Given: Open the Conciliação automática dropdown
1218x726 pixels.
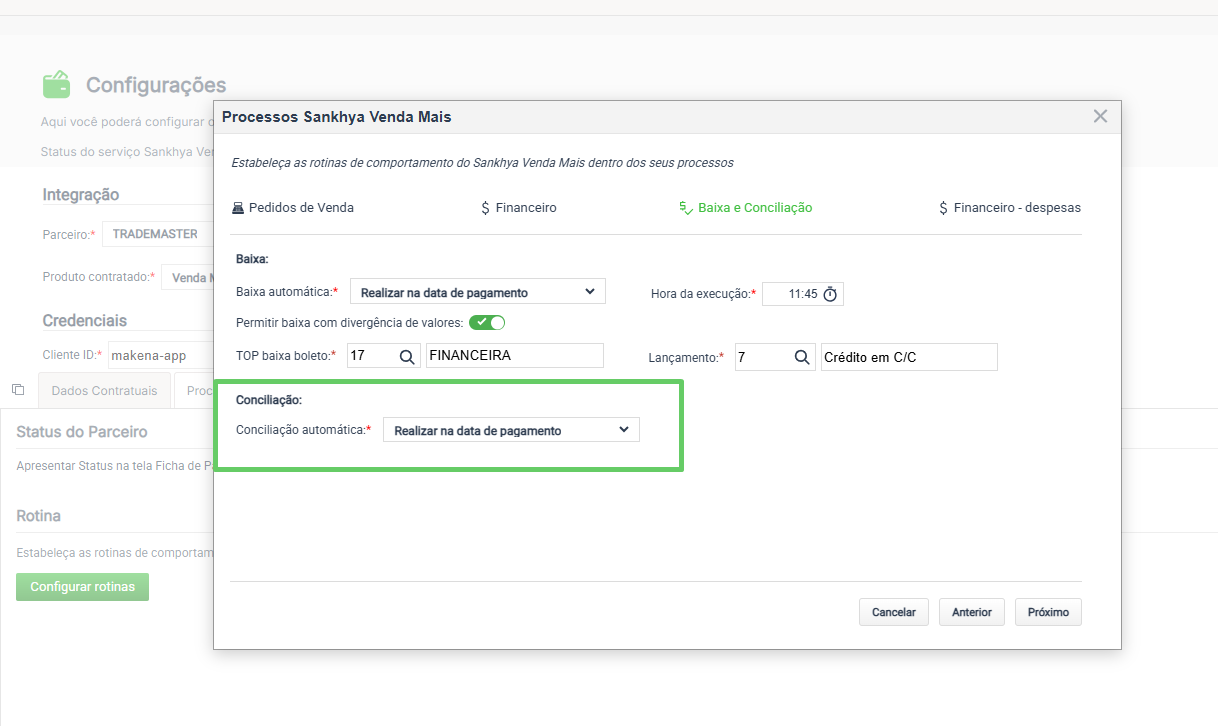Looking at the screenshot, I should point(511,430).
